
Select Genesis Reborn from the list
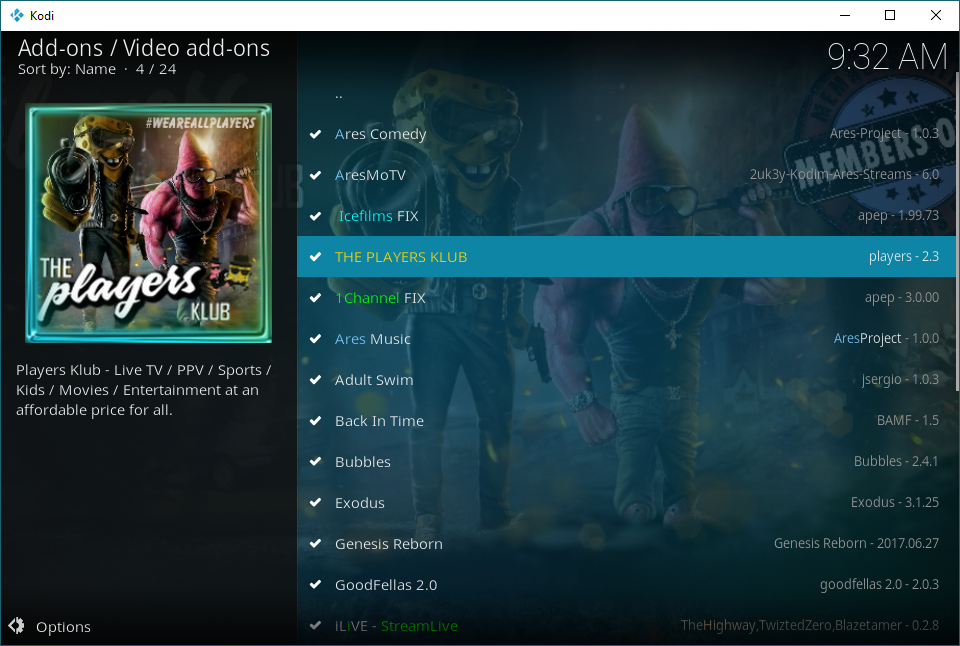point(388,544)
